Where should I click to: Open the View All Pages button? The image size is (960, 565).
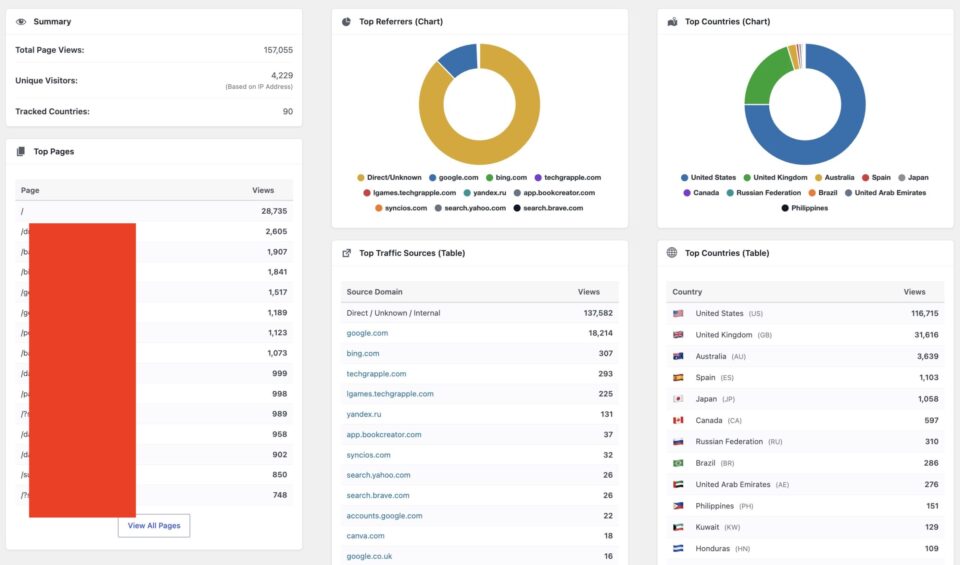154,526
